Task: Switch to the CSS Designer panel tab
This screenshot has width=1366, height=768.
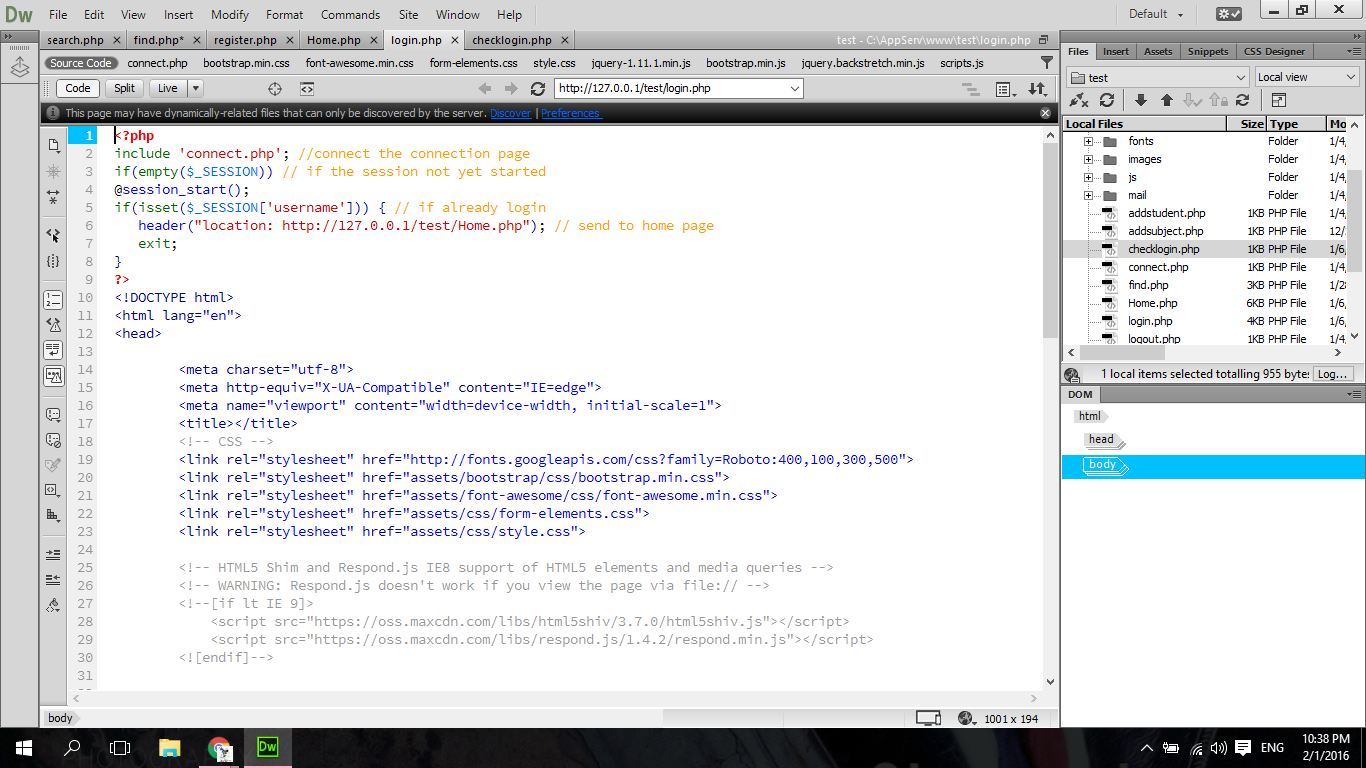Action: (1274, 51)
